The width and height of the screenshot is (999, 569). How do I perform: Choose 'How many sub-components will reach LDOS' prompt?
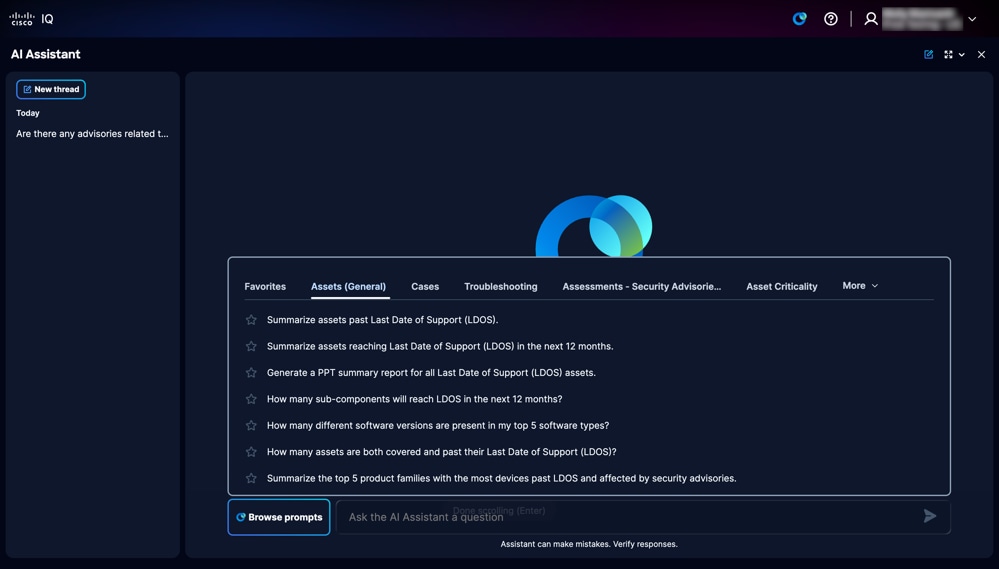[x=414, y=399]
